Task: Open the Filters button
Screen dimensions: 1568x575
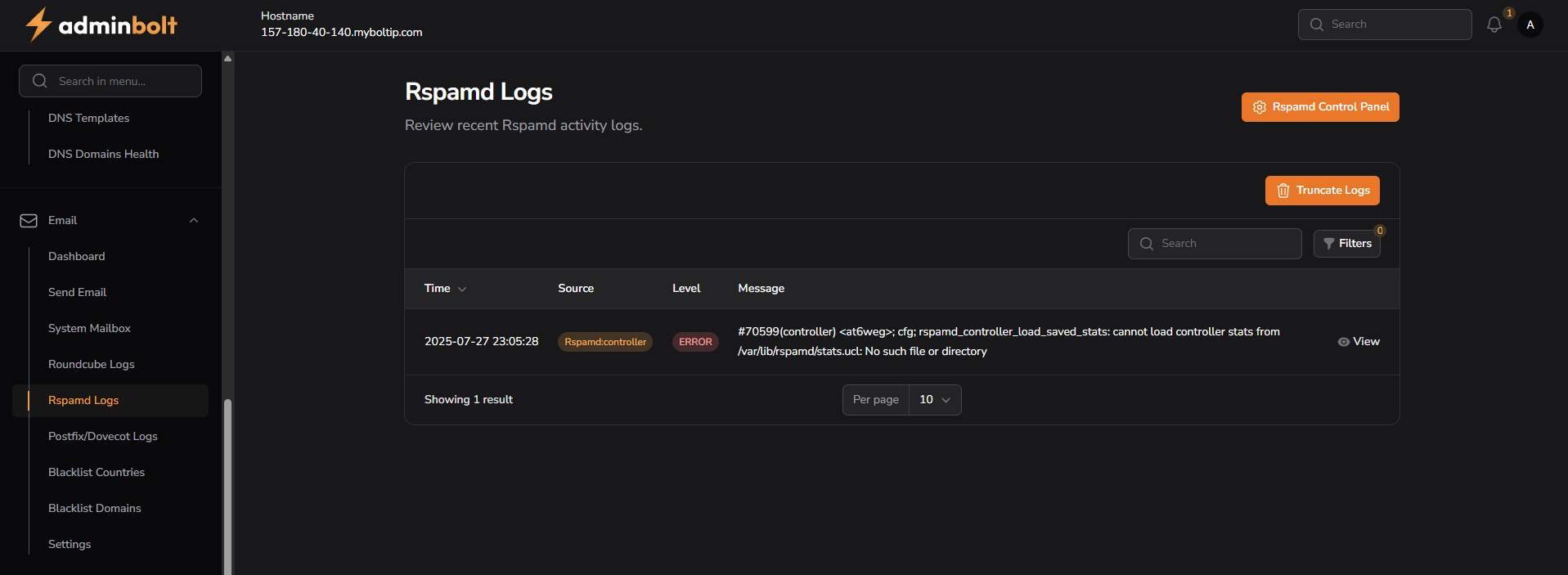Action: click(1347, 244)
